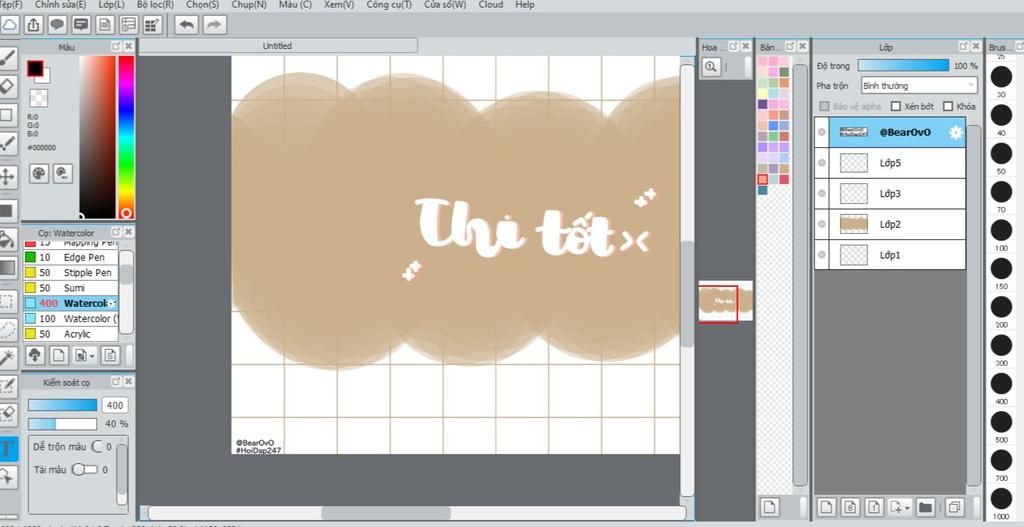This screenshot has width=1024, height=527.
Task: Click the share/export icon in the toolbar
Action: tap(34, 25)
